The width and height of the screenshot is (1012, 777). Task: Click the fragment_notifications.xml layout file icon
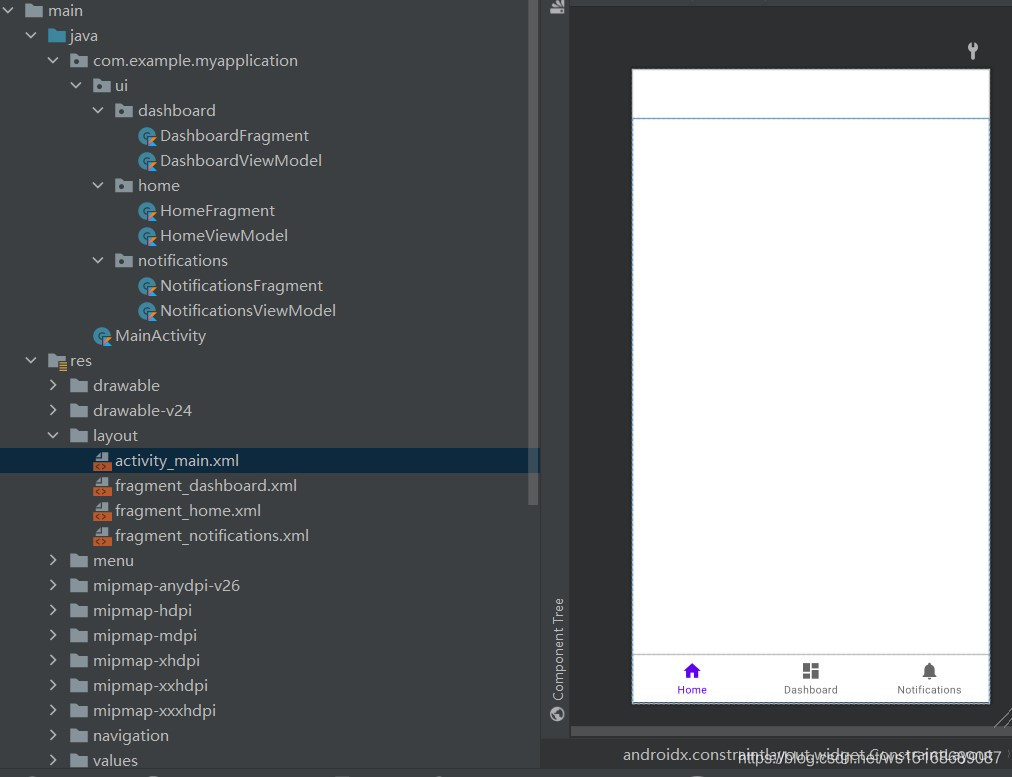(x=102, y=536)
